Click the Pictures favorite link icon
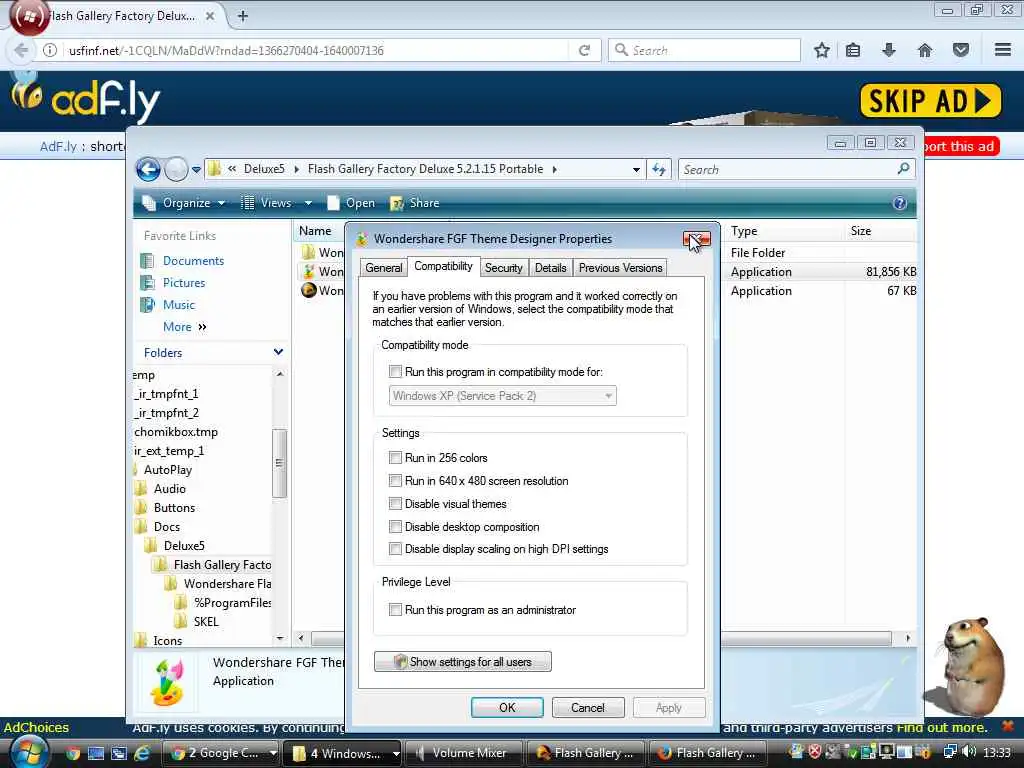Image resolution: width=1024 pixels, height=768 pixels. 148,283
